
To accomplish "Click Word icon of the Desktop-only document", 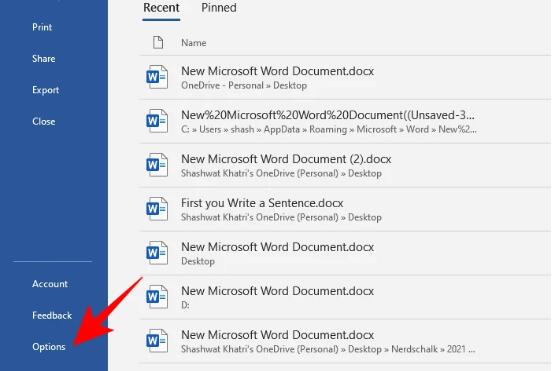I will [157, 253].
